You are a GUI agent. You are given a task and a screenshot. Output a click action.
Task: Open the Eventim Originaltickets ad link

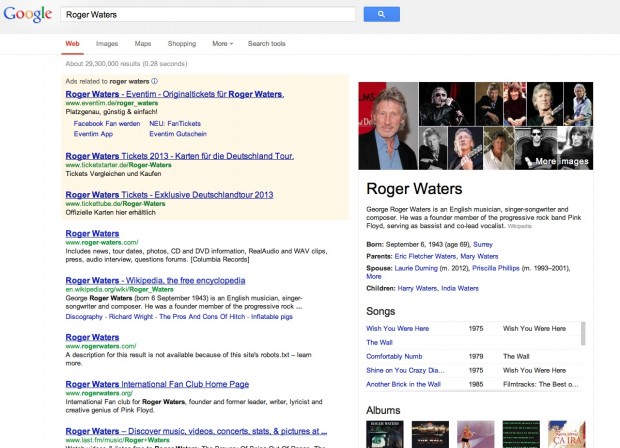175,94
